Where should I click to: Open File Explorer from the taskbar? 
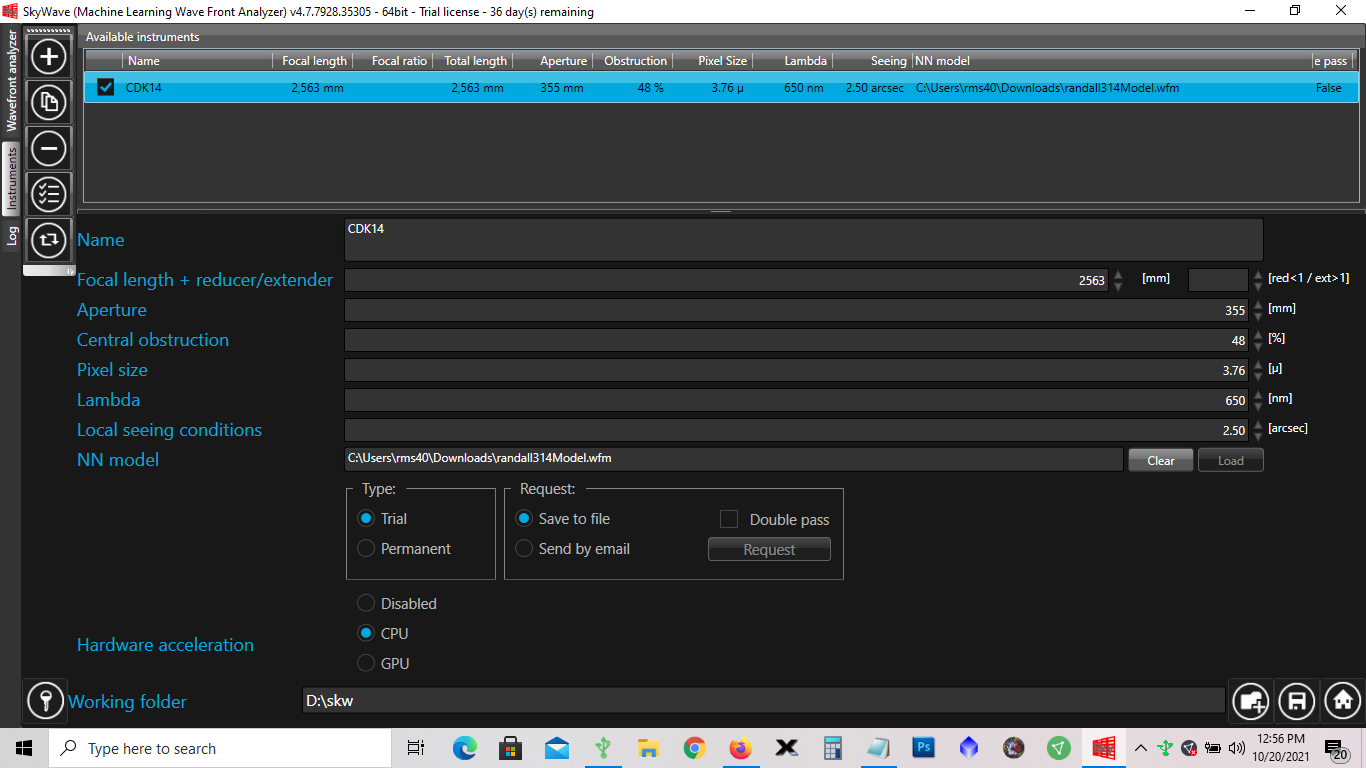[x=648, y=748]
